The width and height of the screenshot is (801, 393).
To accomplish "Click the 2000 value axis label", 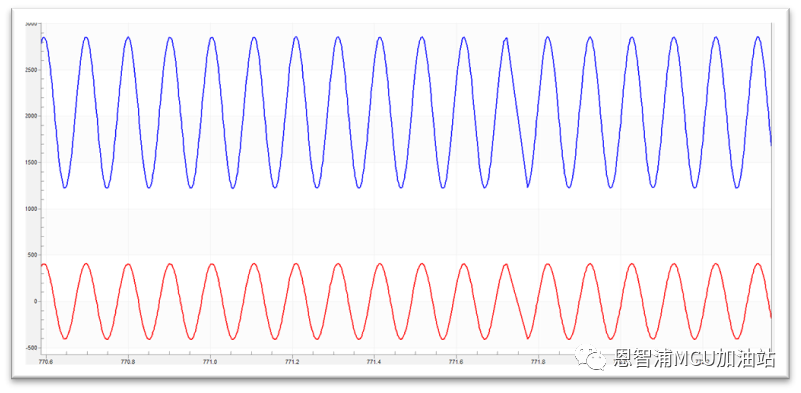I will point(32,116).
